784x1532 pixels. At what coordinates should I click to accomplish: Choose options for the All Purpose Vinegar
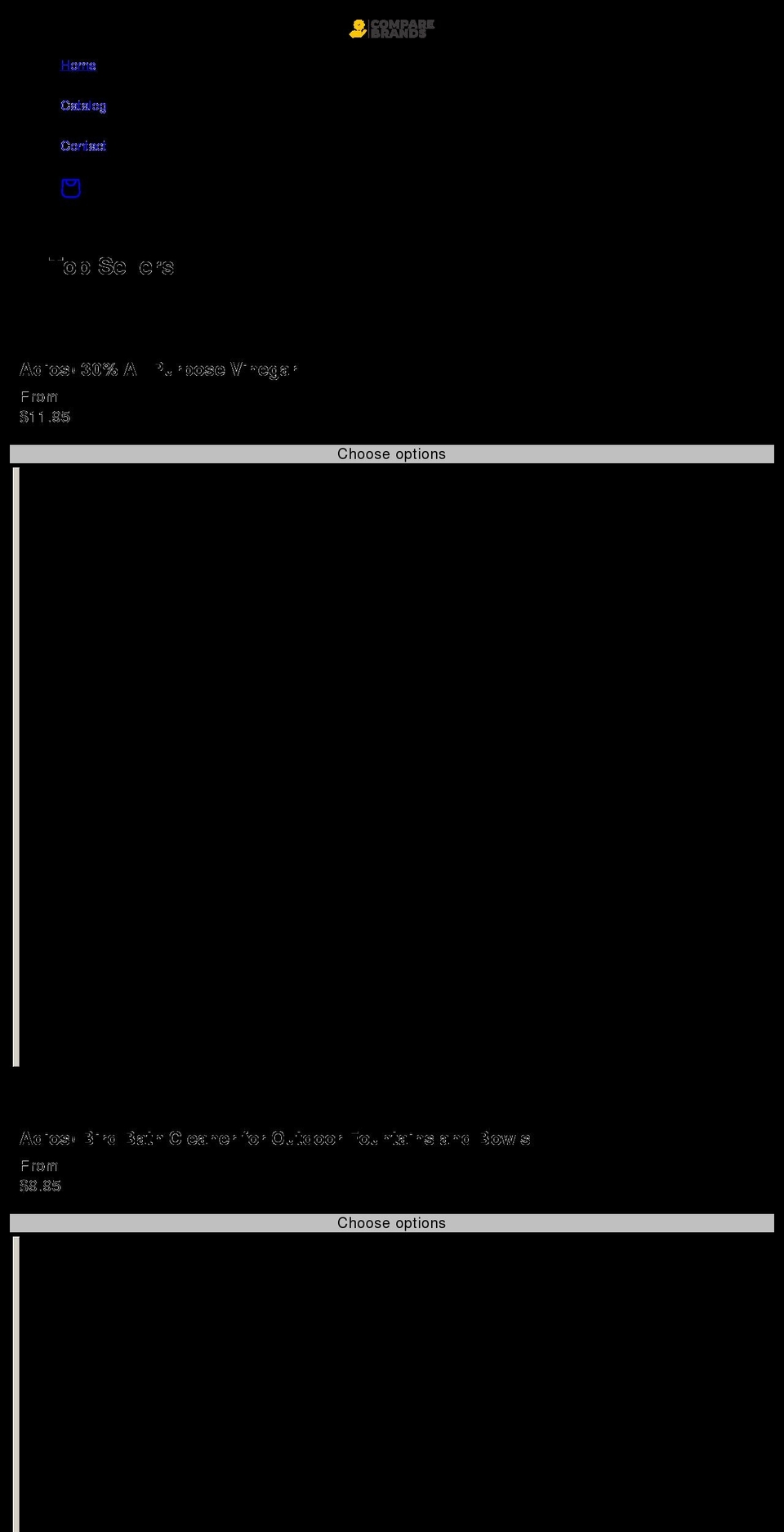point(392,454)
